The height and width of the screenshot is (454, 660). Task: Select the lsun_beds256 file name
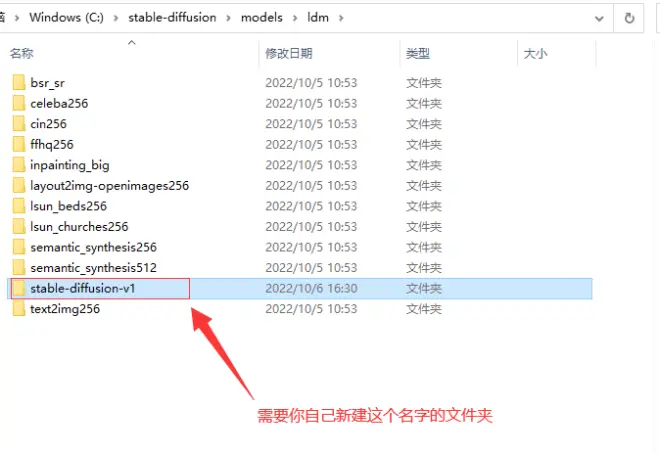69,206
